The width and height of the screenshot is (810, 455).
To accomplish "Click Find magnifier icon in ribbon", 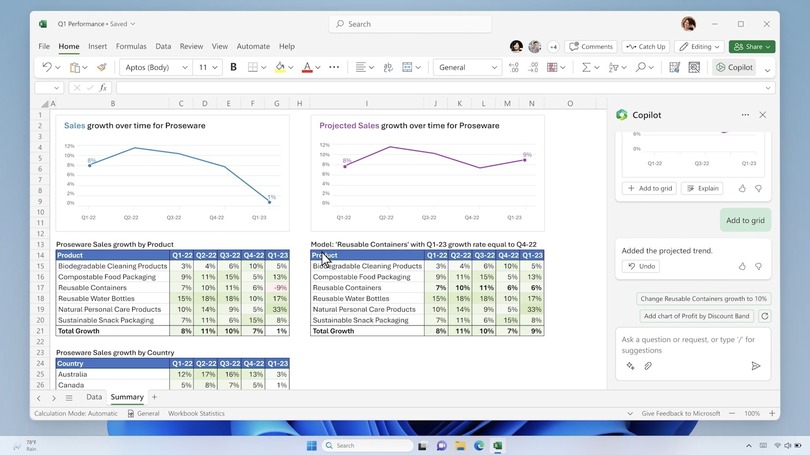I will click(x=641, y=67).
